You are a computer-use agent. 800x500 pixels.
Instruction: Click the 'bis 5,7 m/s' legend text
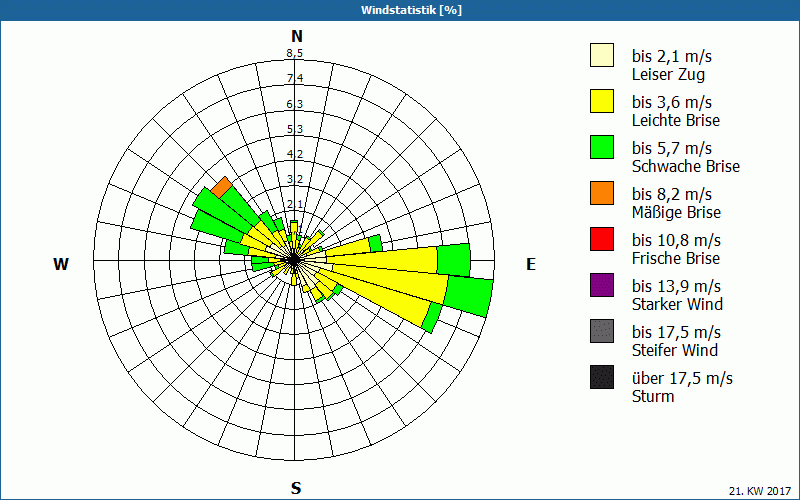671,148
